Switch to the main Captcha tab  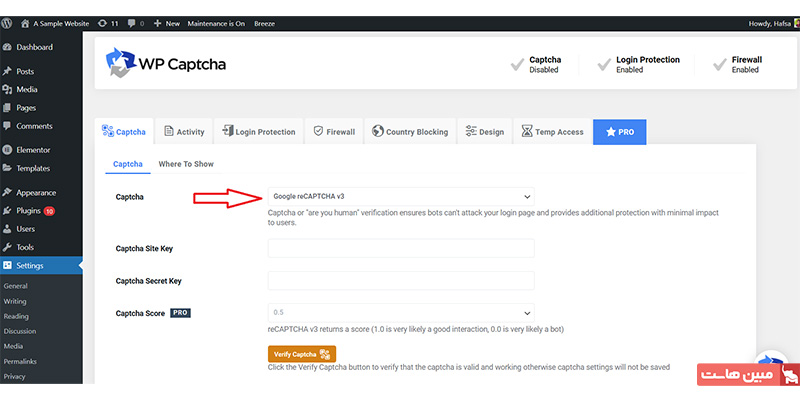pyautogui.click(x=124, y=132)
